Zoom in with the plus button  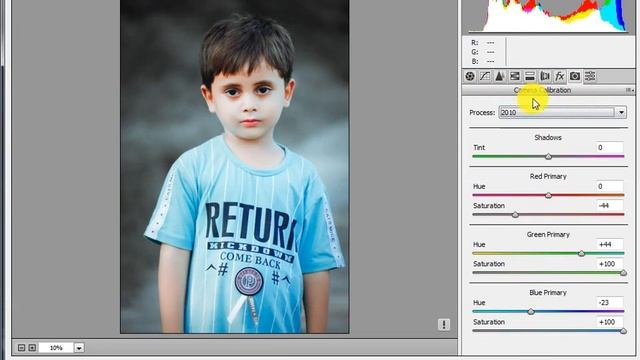pyautogui.click(x=32, y=348)
